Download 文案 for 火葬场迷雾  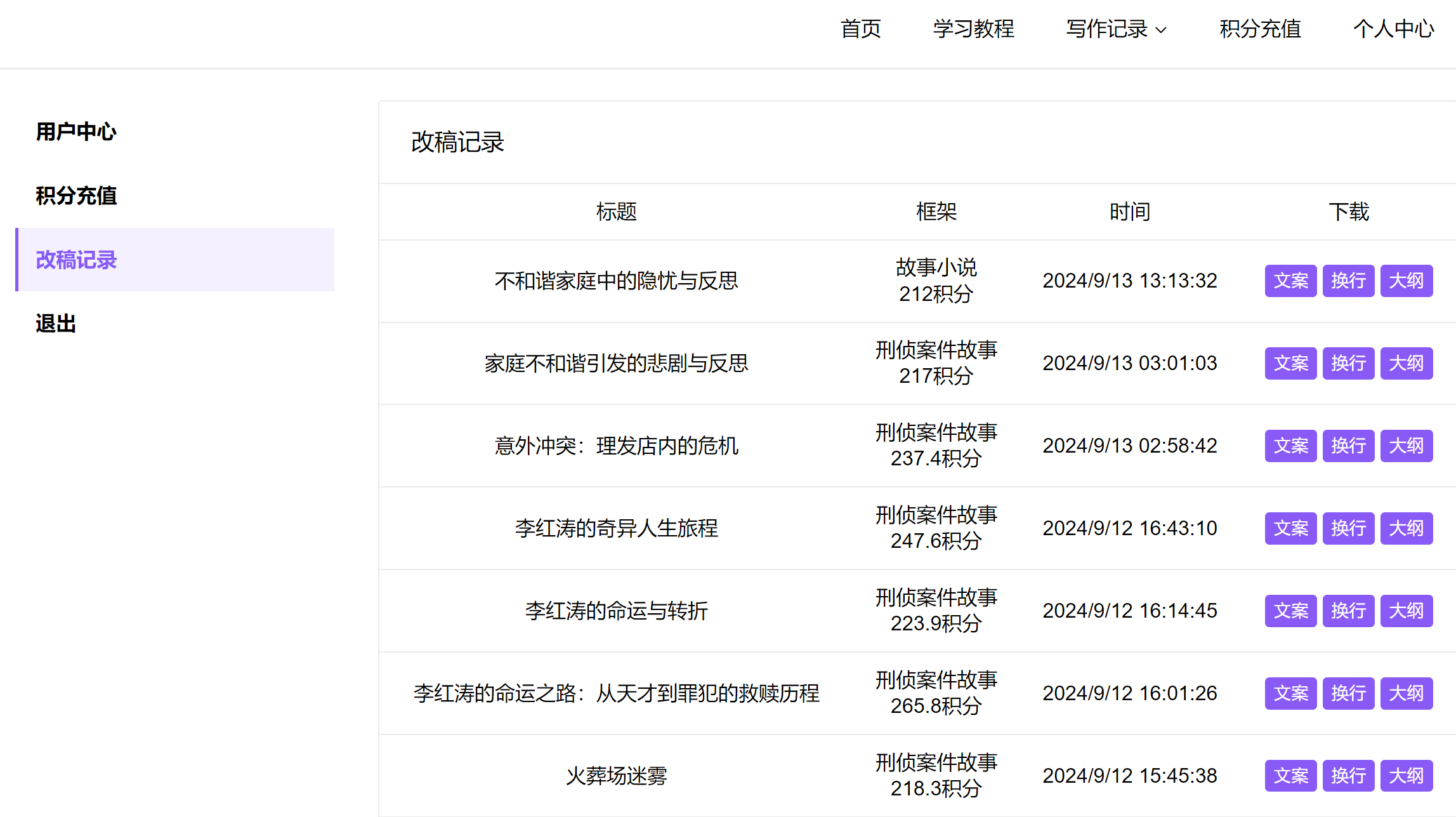1290,776
